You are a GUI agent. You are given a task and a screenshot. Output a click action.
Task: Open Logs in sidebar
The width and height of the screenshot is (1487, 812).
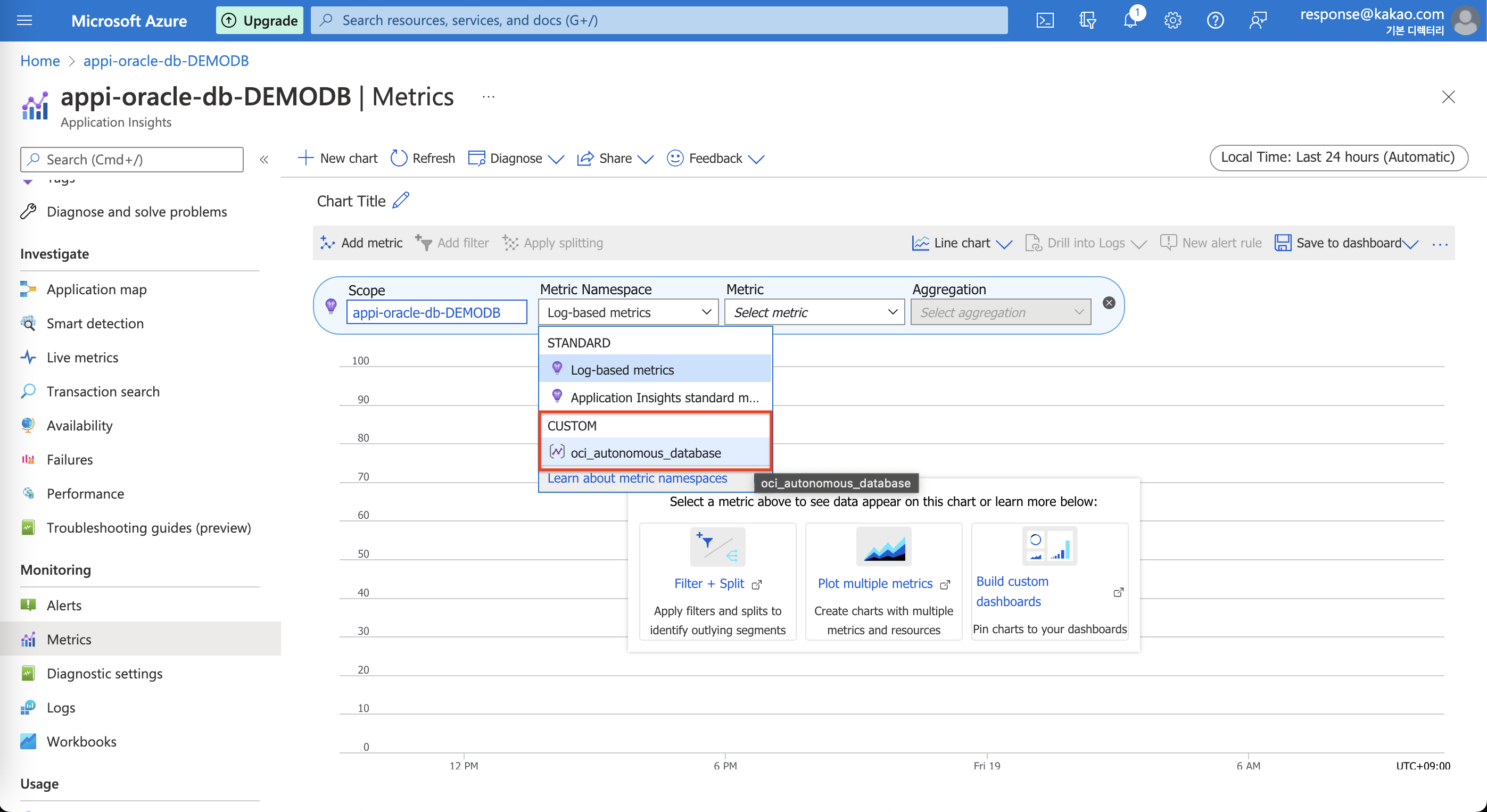61,708
